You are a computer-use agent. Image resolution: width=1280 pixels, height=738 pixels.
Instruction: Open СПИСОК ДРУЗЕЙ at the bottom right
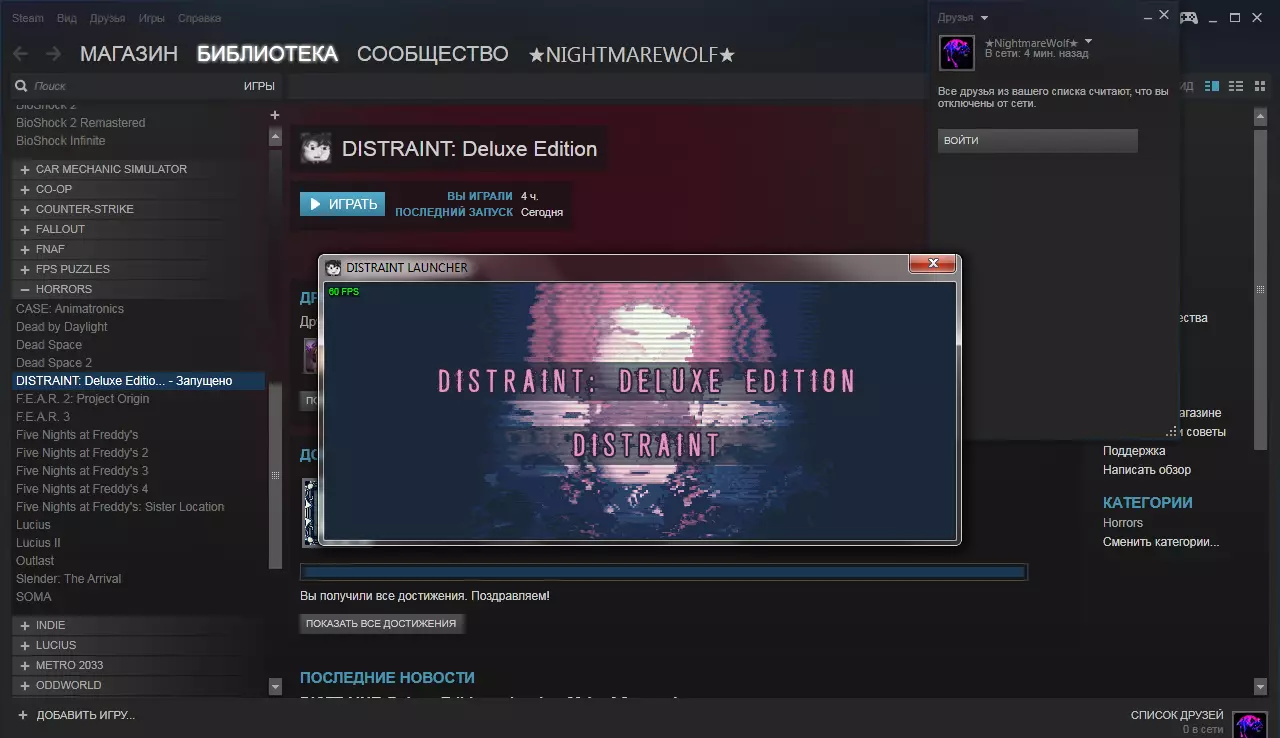pyautogui.click(x=1177, y=715)
